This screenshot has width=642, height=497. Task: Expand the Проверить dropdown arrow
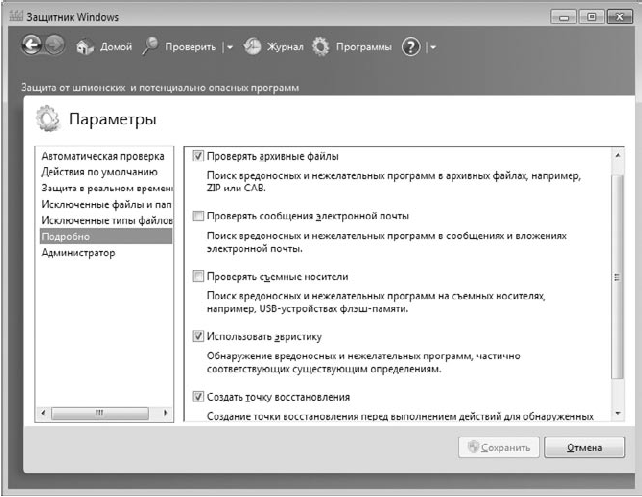click(x=230, y=47)
